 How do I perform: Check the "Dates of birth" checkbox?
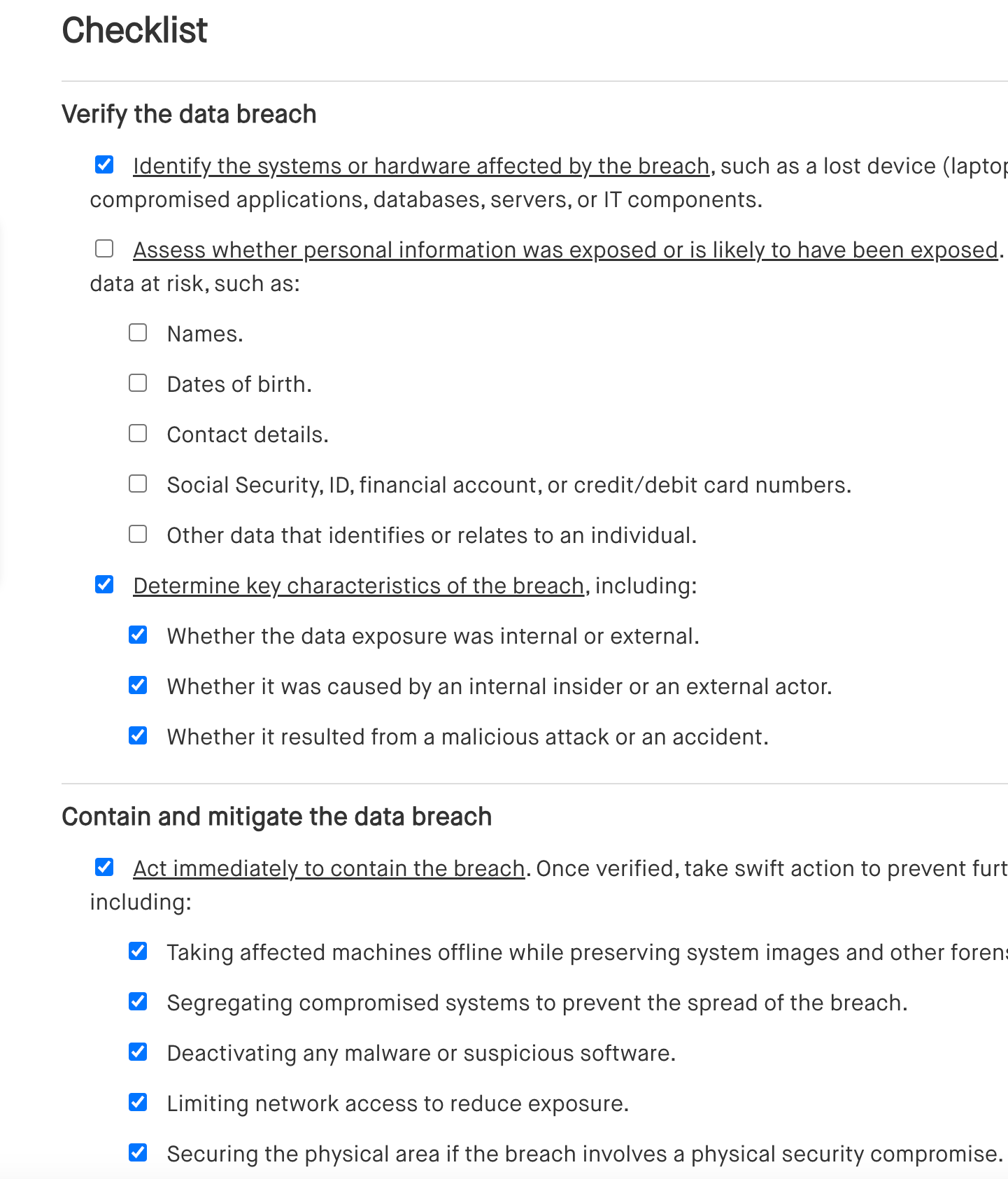(x=138, y=383)
